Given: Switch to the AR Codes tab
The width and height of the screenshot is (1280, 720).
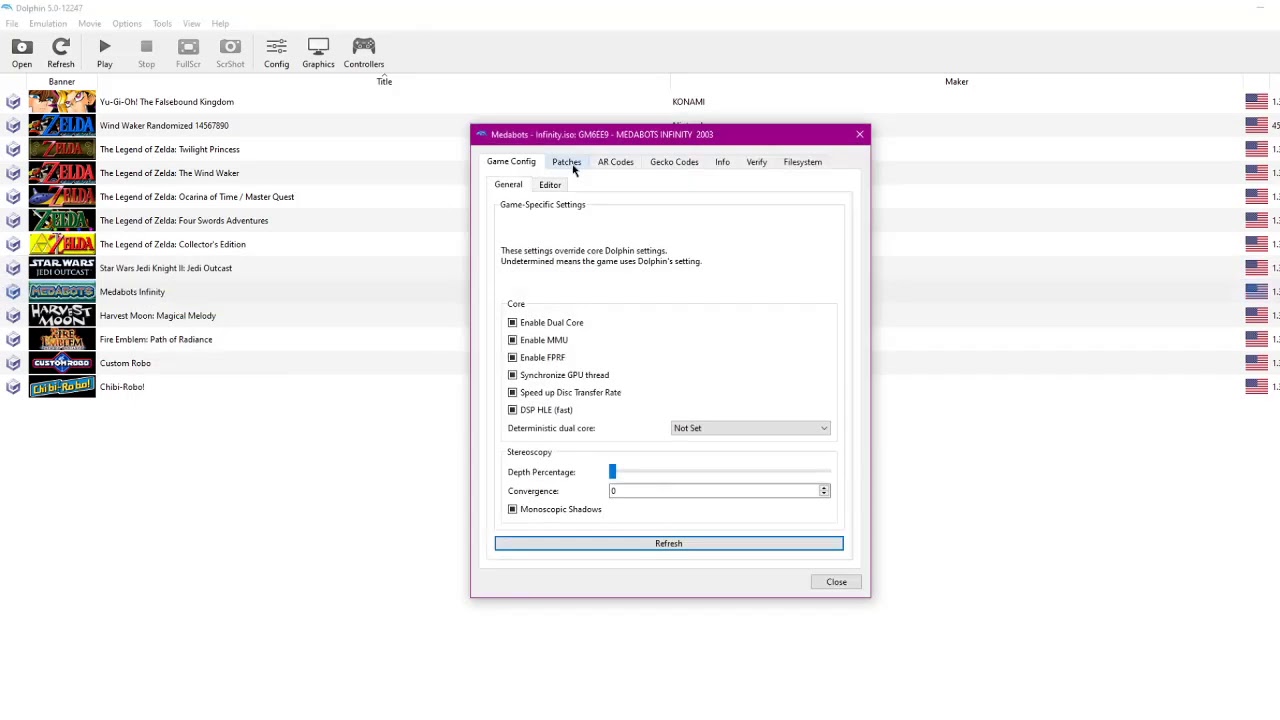Looking at the screenshot, I should pos(616,162).
